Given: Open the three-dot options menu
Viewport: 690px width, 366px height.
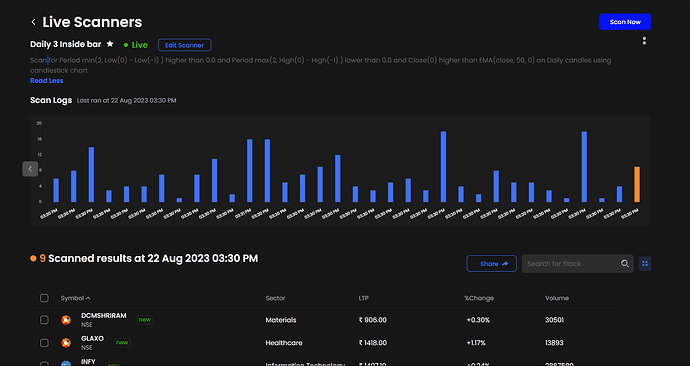Looking at the screenshot, I should click(644, 41).
